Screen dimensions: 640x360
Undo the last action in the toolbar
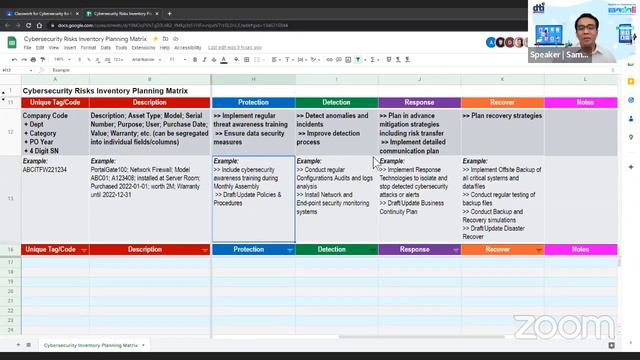tap(14, 60)
